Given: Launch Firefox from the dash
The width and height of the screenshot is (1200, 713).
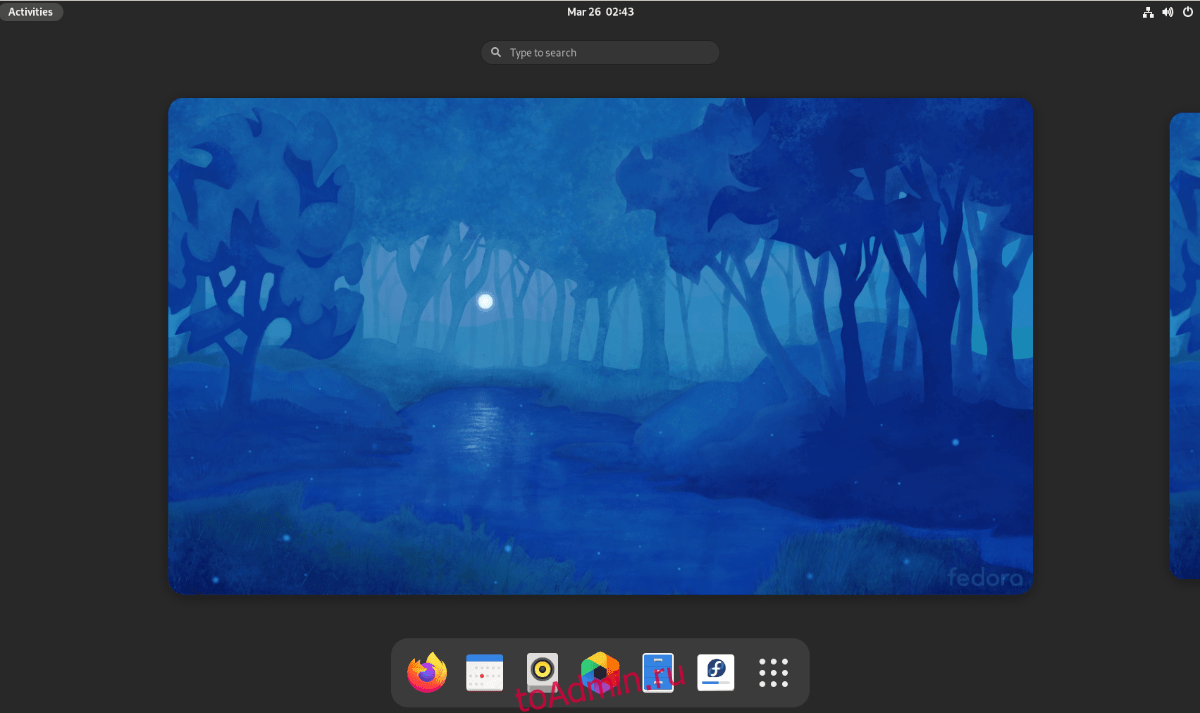Looking at the screenshot, I should click(x=427, y=672).
